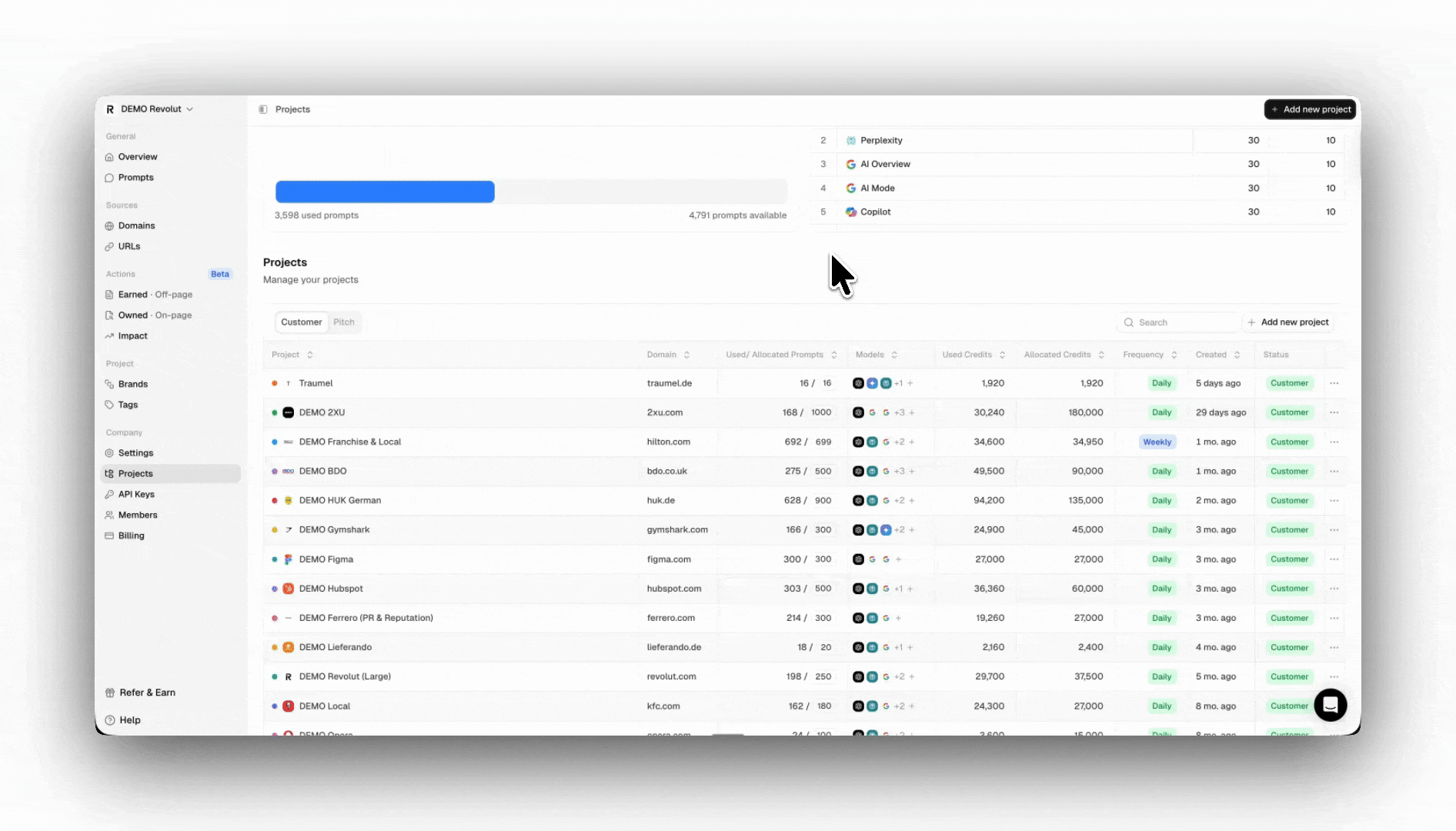Click the Brands icon in the sidebar
1456x831 pixels.
[x=109, y=384]
